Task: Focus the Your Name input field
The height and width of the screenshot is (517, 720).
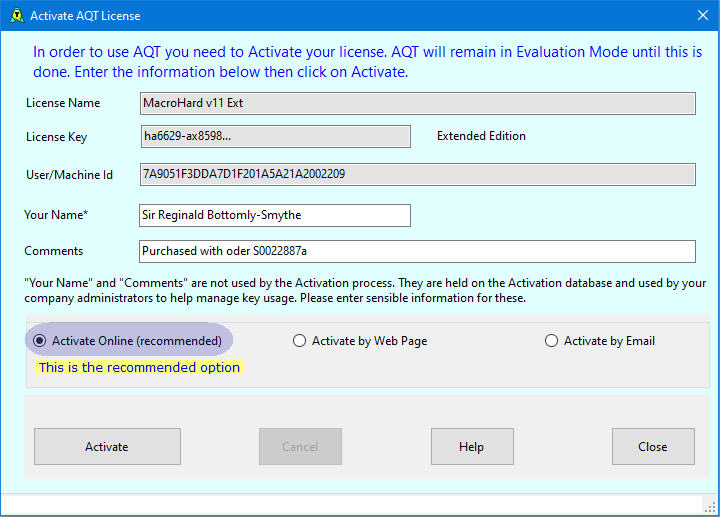Action: point(275,215)
